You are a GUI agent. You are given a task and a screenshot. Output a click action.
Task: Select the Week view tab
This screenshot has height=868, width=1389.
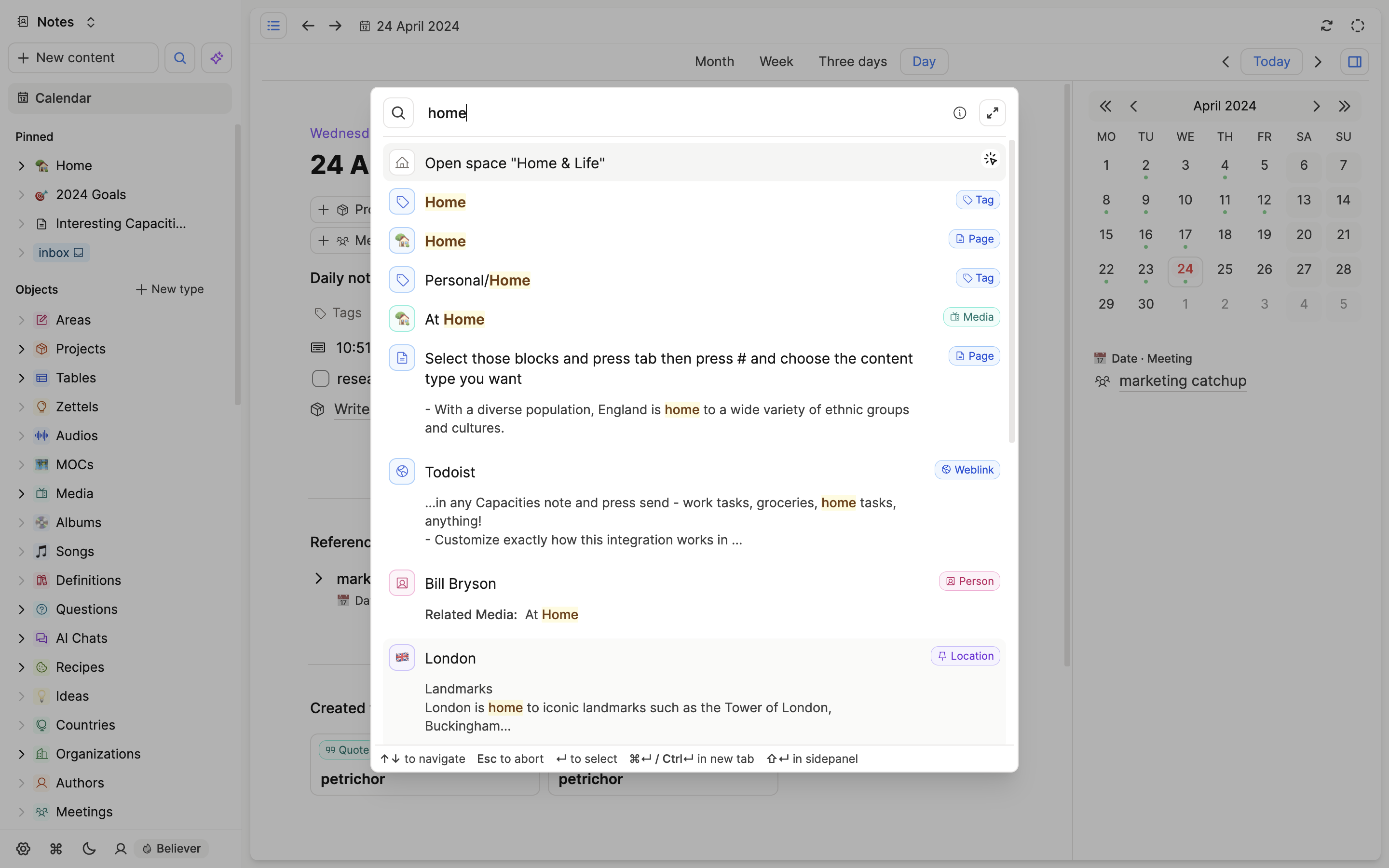coord(776,61)
